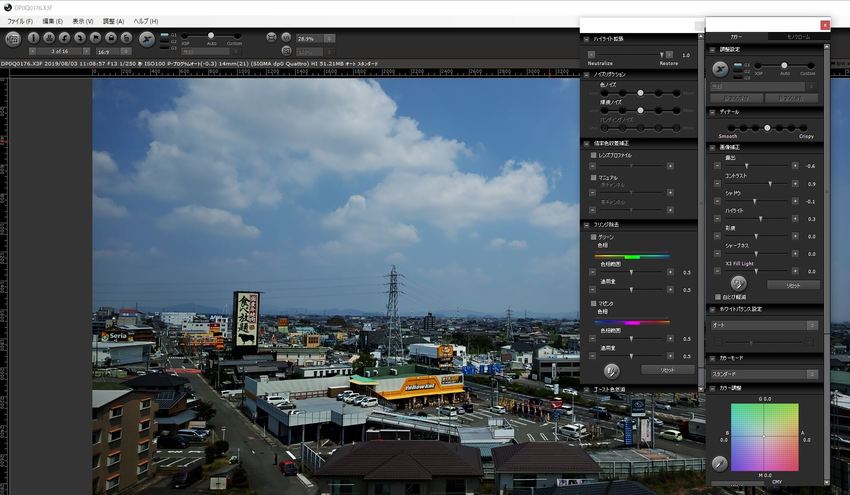Show image information with the i icon

tap(34, 37)
